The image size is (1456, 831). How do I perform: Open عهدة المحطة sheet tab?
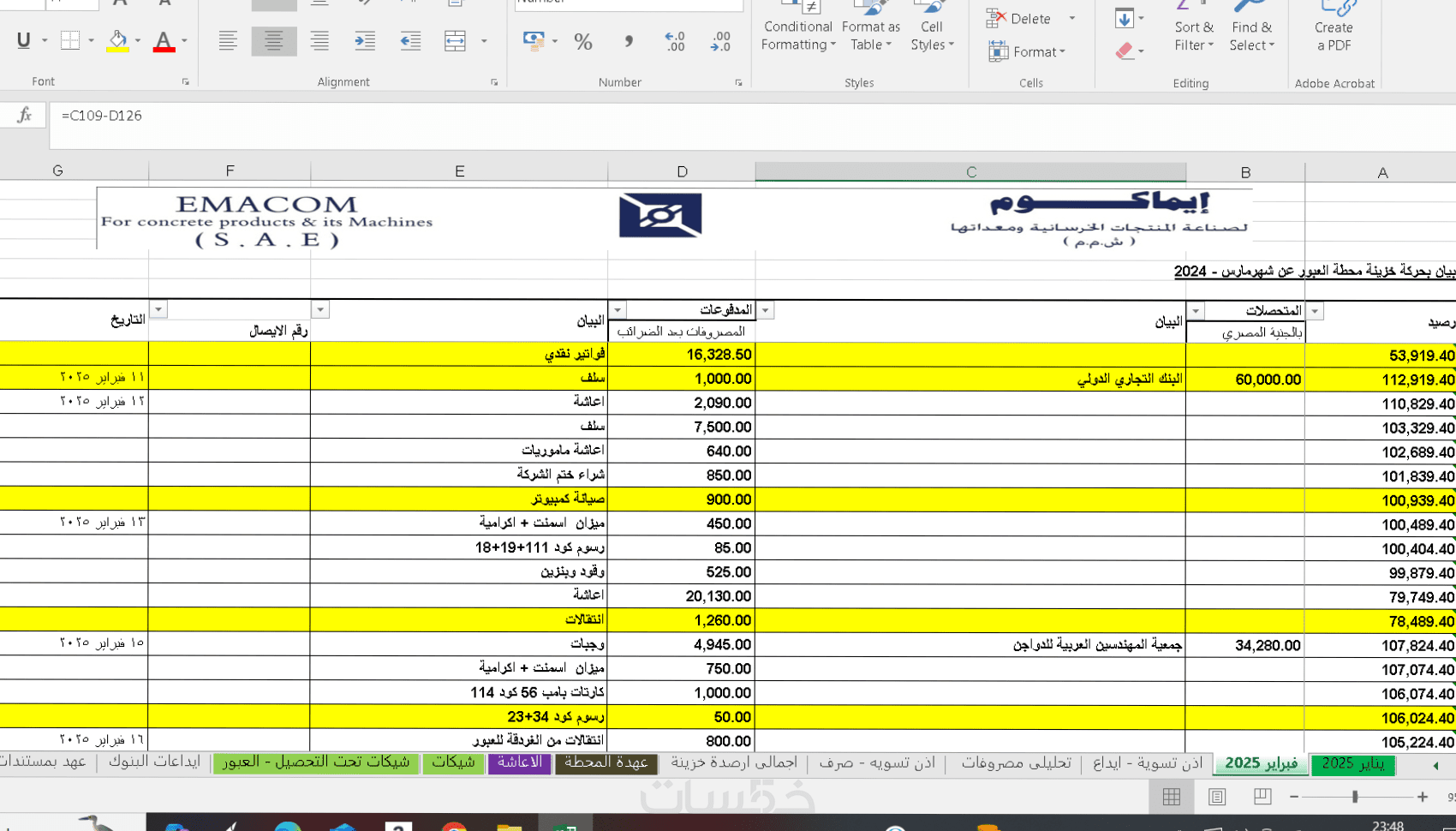coord(606,762)
